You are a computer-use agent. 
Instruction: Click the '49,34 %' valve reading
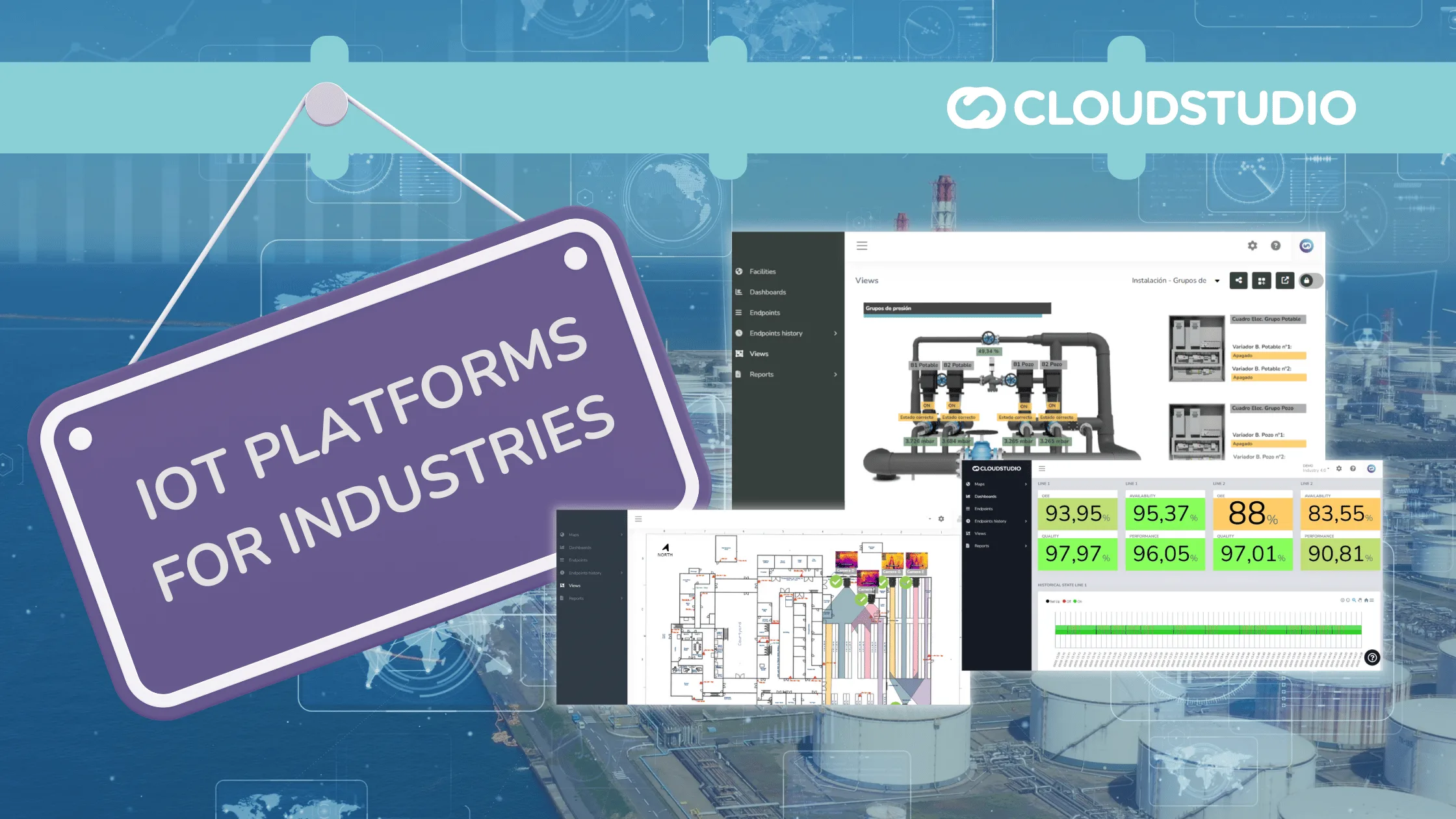click(989, 351)
